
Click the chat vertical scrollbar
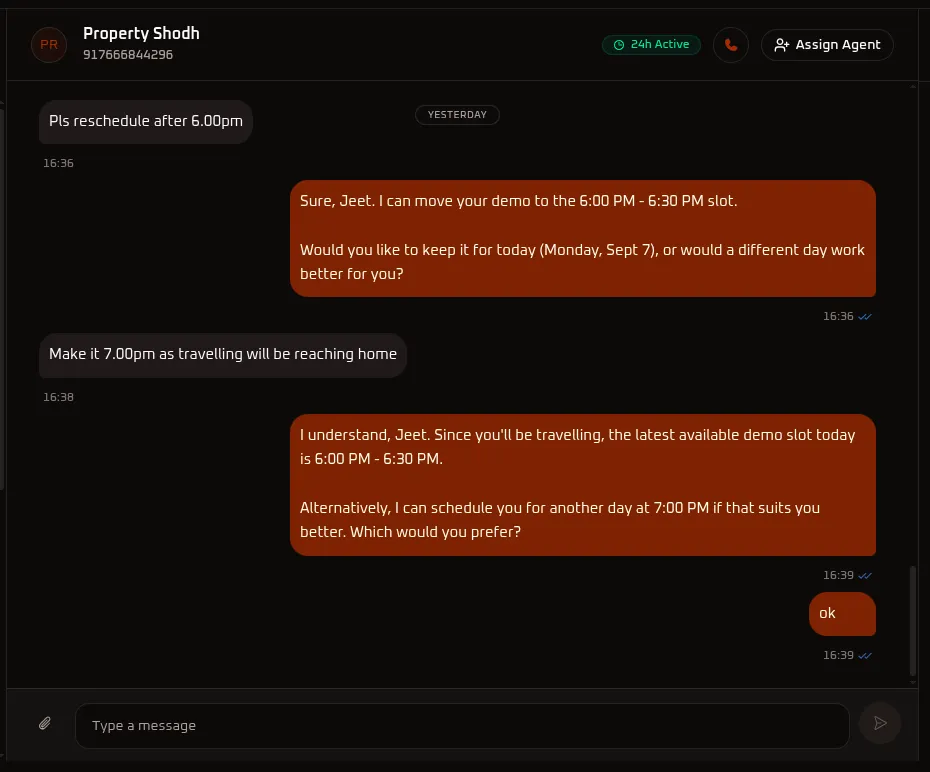pyautogui.click(x=913, y=621)
